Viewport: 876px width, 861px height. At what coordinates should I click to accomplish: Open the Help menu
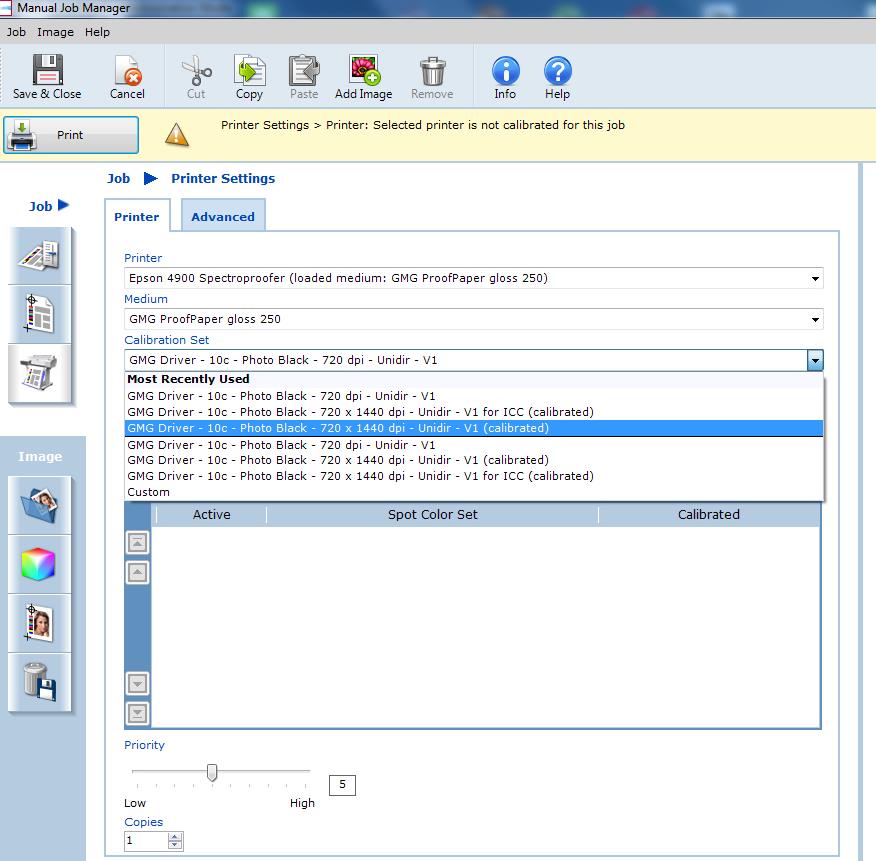pos(97,32)
